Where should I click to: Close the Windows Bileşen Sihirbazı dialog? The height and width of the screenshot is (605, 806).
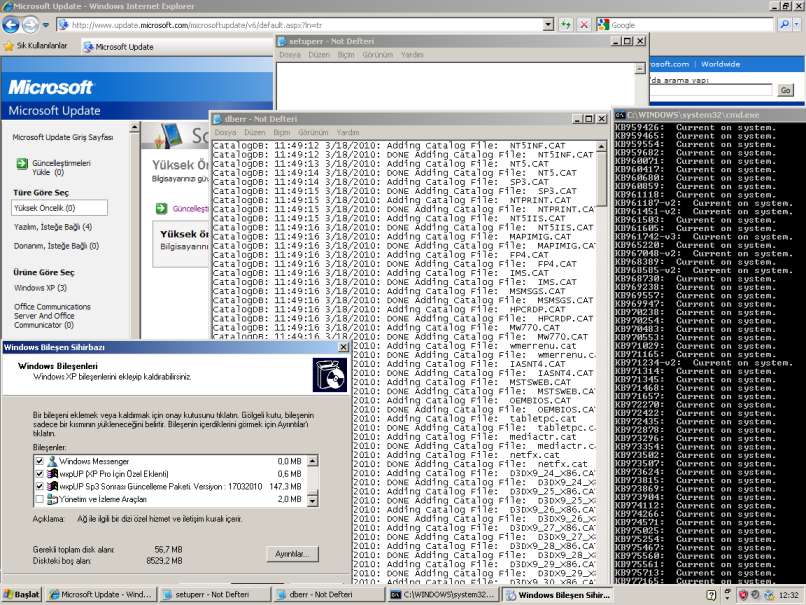click(343, 347)
